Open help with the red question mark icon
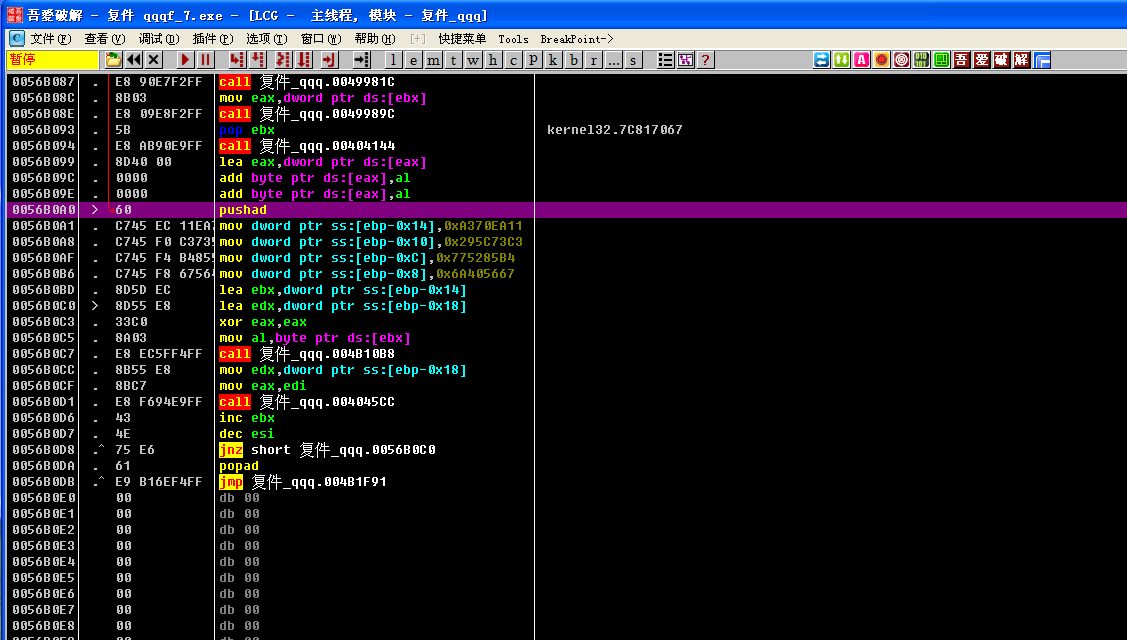The image size is (1127, 640). tap(705, 60)
